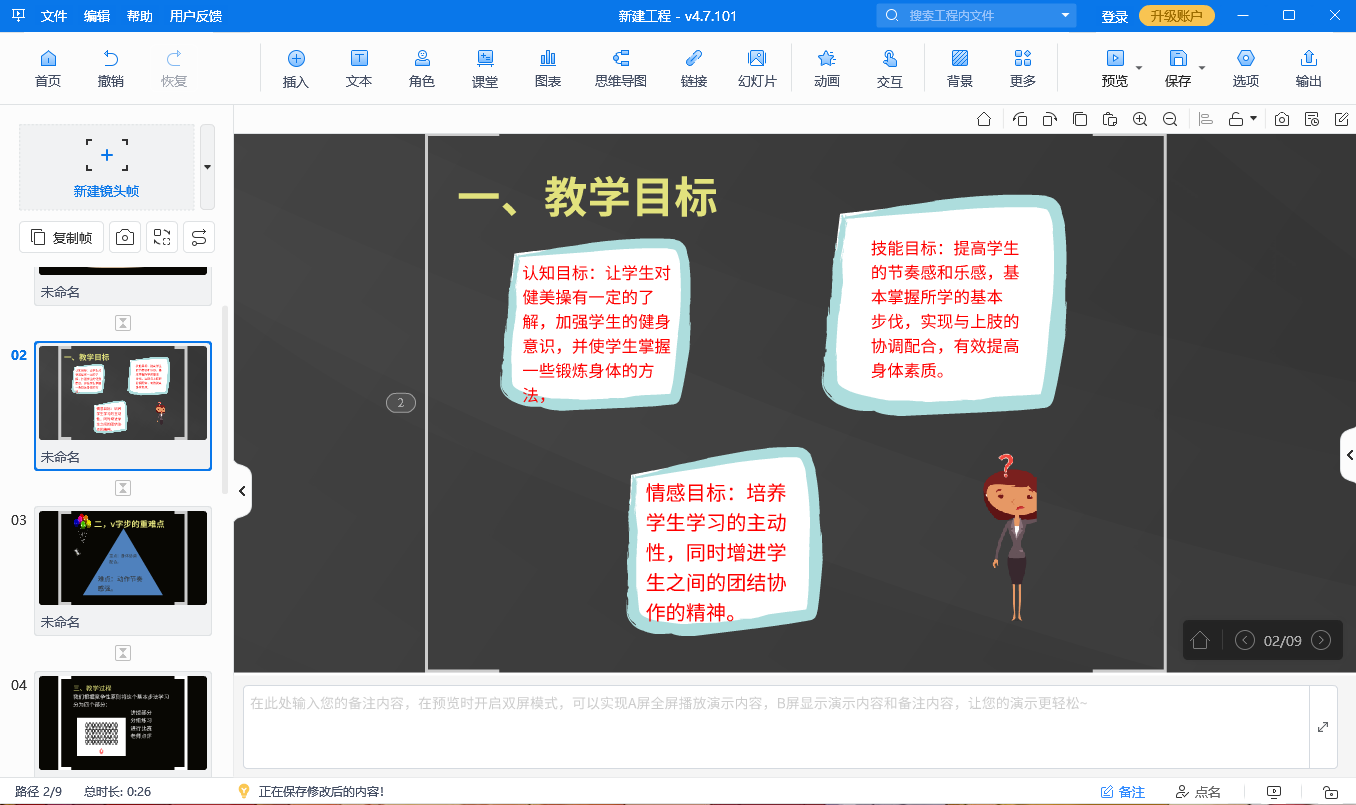Click the 保存 save button

coord(1178,68)
